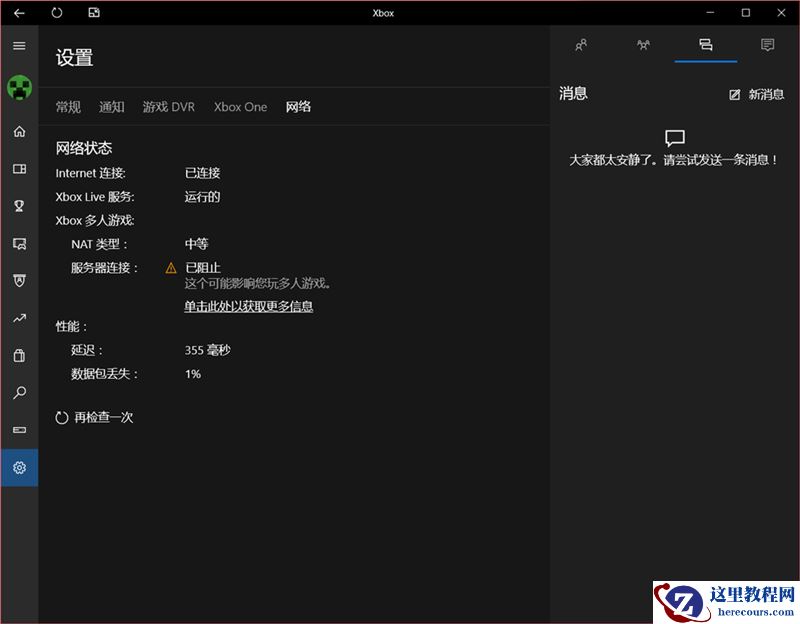This screenshot has height=624, width=800.
Task: Click the refresh icon in the title bar
Action: click(x=57, y=13)
